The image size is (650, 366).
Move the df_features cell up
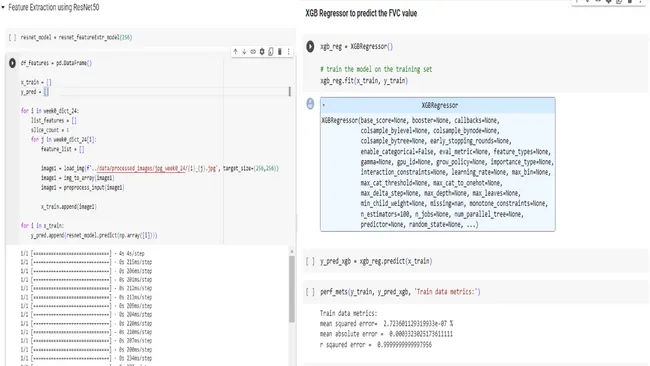(x=235, y=52)
